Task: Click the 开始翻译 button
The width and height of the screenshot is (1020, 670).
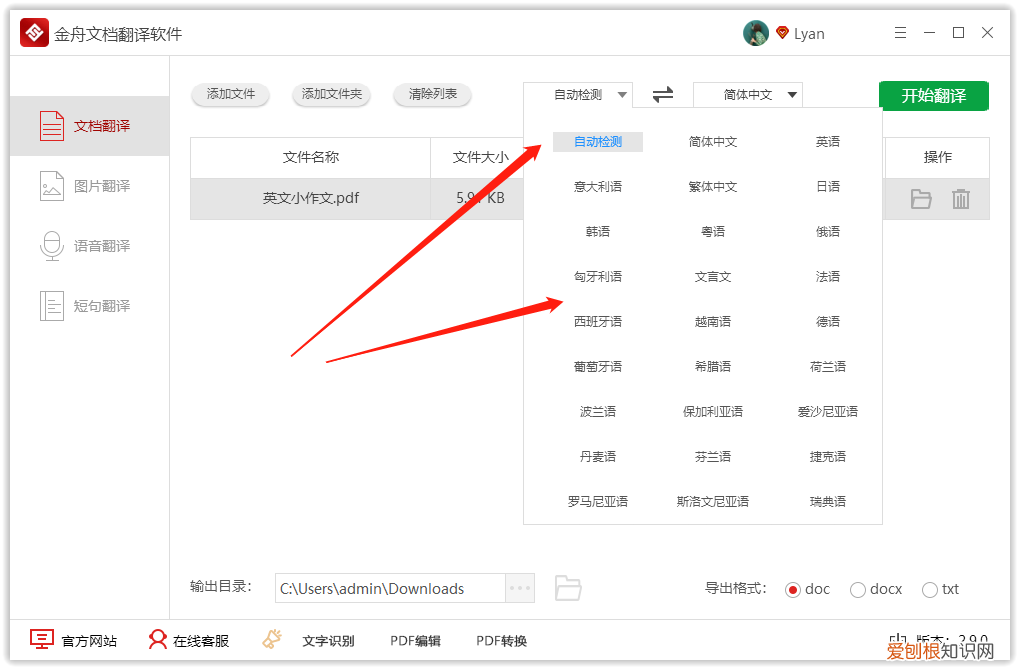Action: pyautogui.click(x=933, y=95)
